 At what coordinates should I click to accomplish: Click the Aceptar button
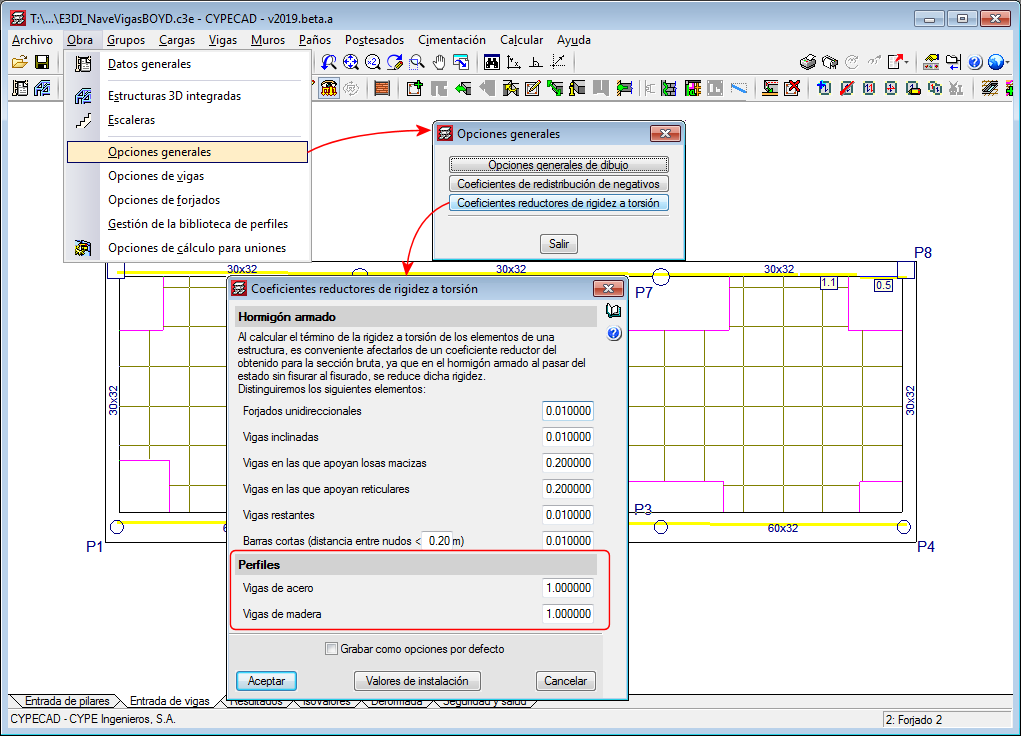click(266, 681)
